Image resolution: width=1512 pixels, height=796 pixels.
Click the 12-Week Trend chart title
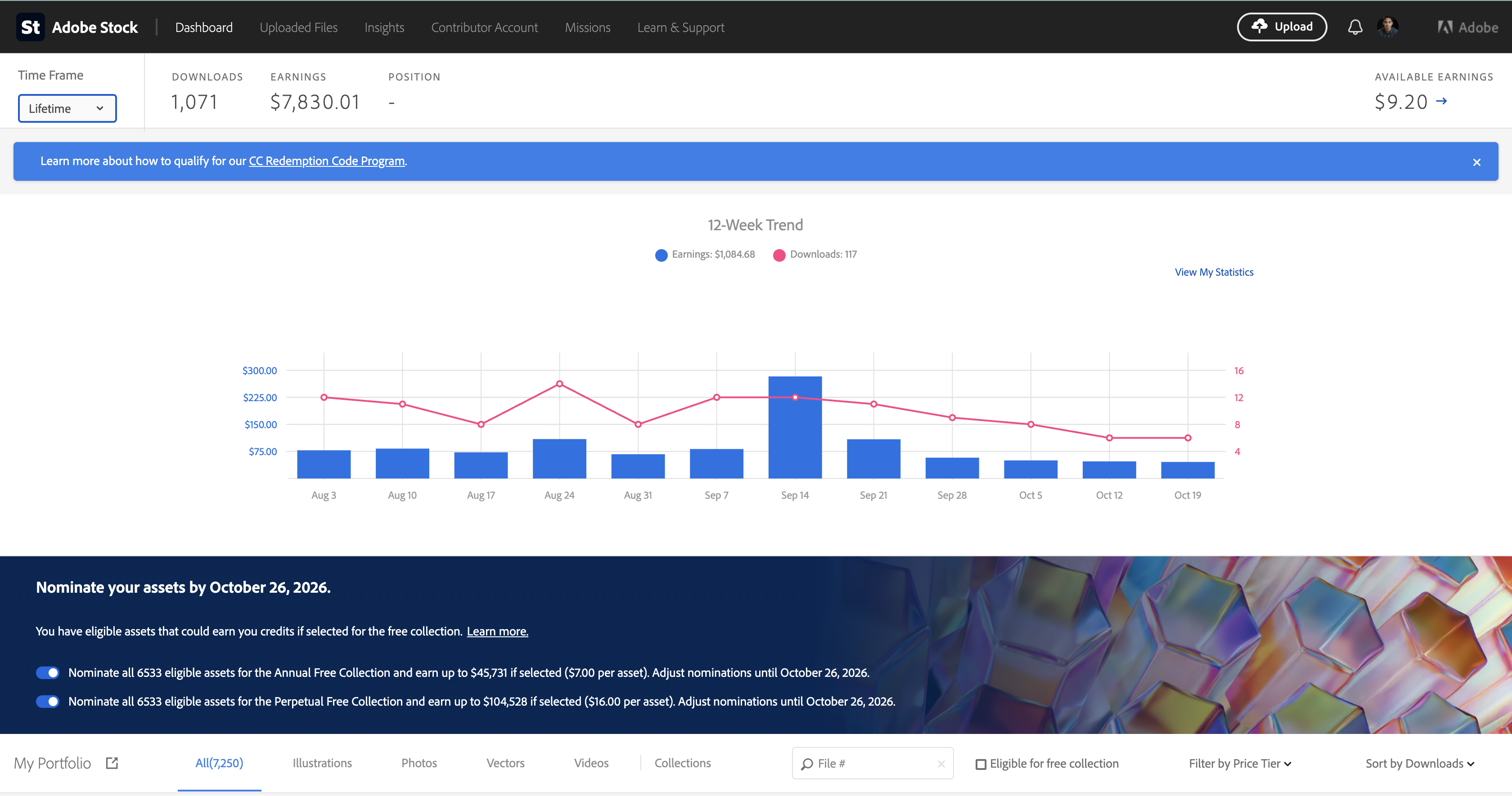[756, 225]
